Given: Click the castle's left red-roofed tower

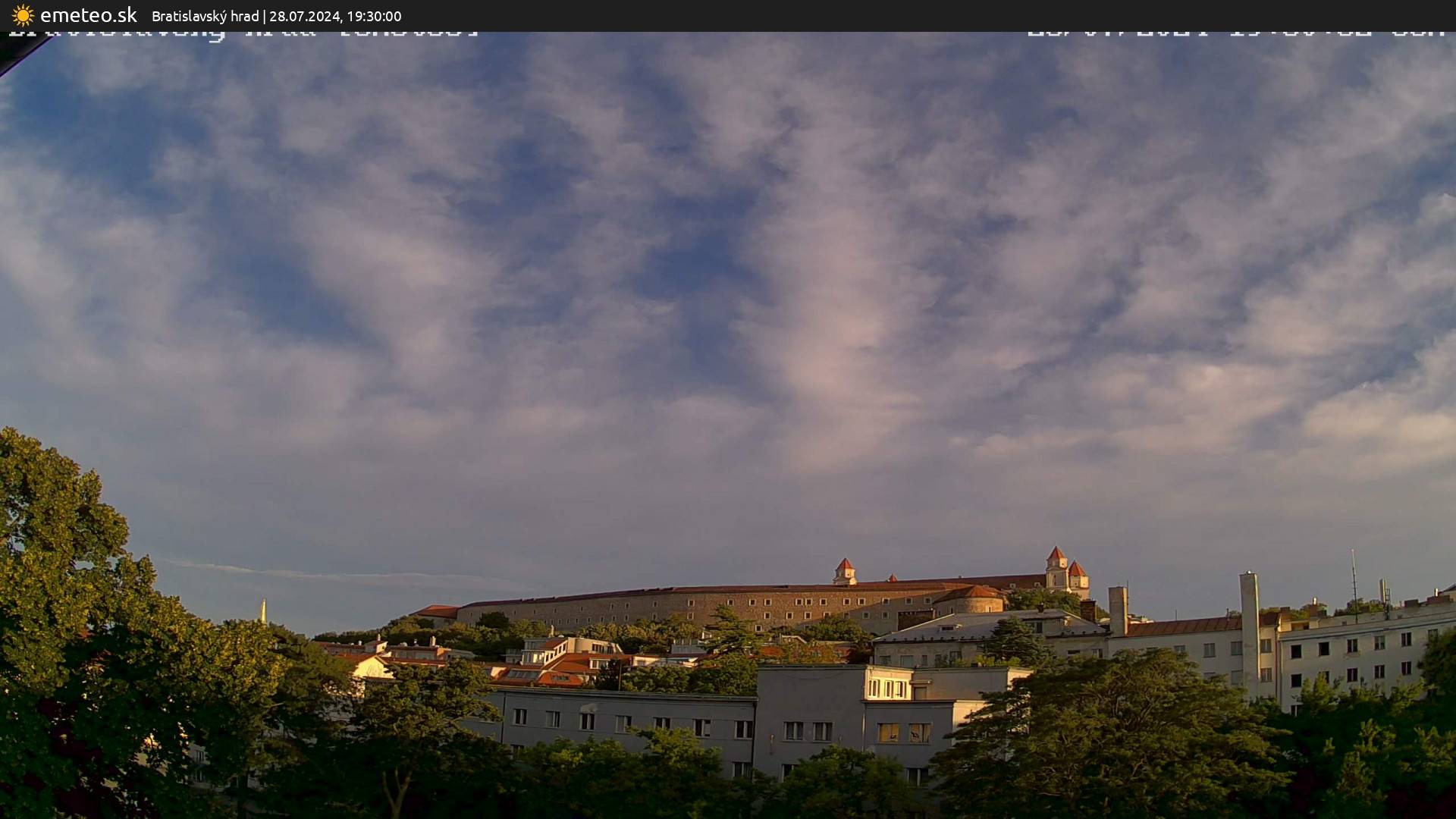Looking at the screenshot, I should click(844, 570).
